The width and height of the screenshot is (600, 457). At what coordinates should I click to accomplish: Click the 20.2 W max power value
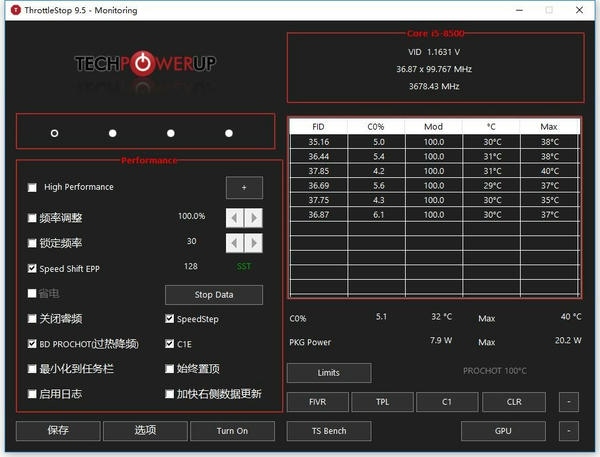pos(568,340)
